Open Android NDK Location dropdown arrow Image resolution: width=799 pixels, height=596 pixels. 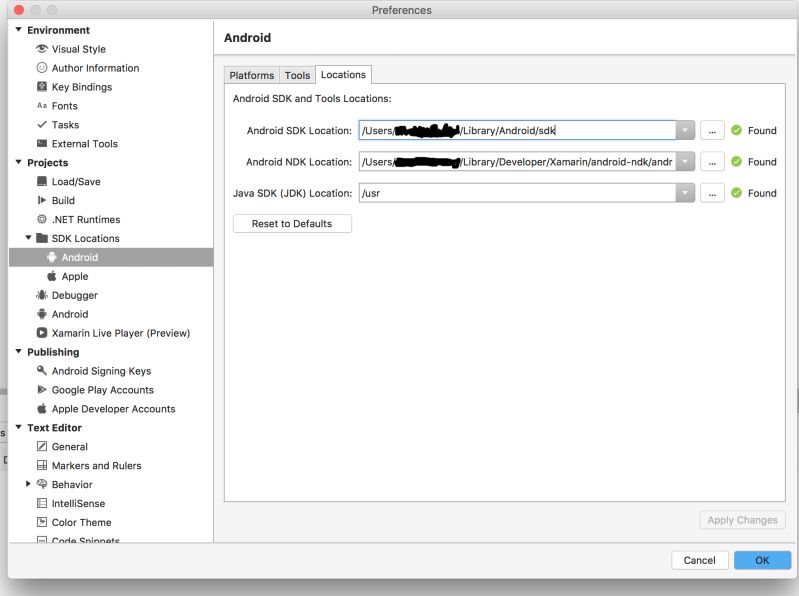pos(685,161)
